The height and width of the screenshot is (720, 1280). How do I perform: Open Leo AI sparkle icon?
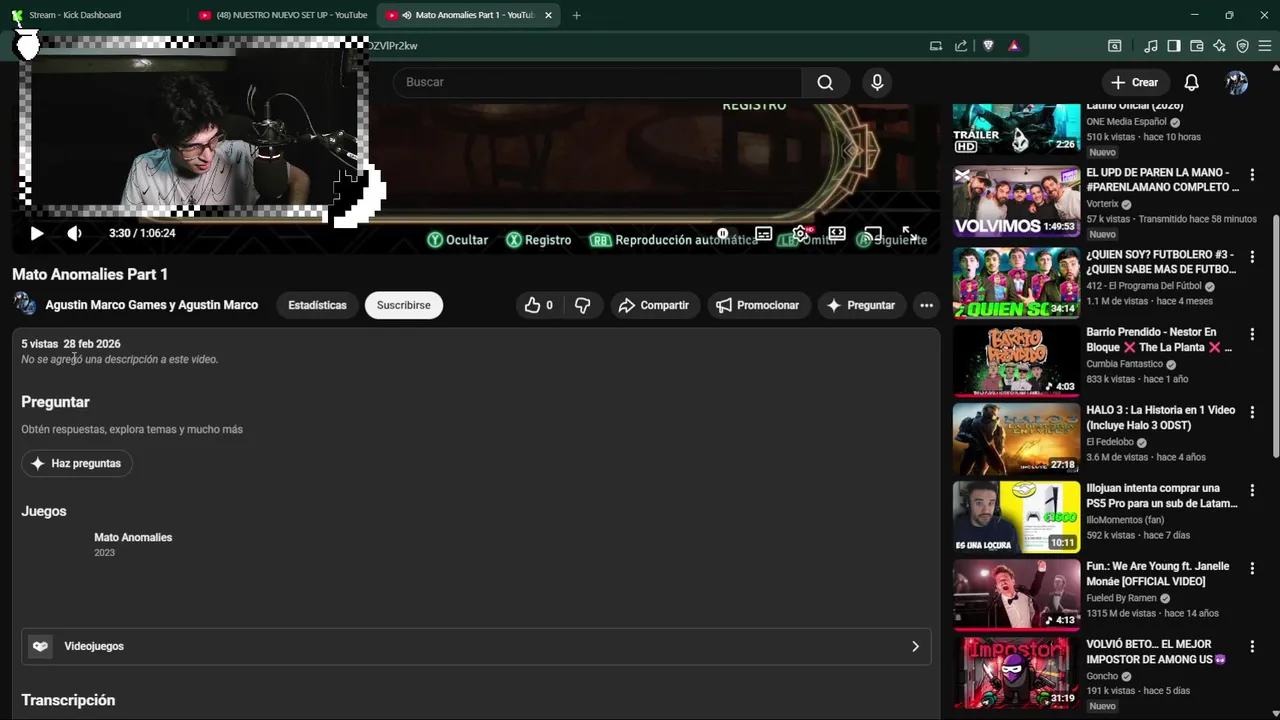point(1220,46)
